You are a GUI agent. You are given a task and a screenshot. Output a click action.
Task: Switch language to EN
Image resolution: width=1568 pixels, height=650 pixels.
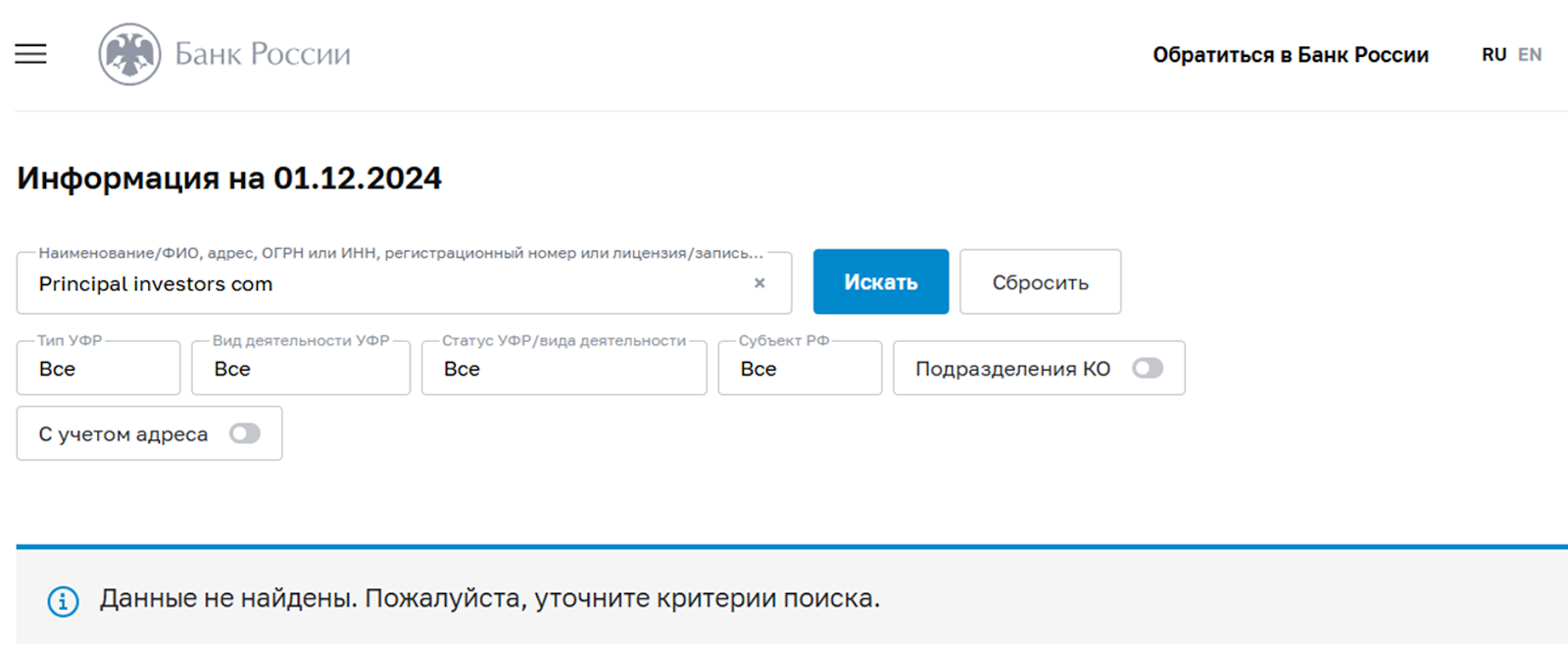point(1530,55)
